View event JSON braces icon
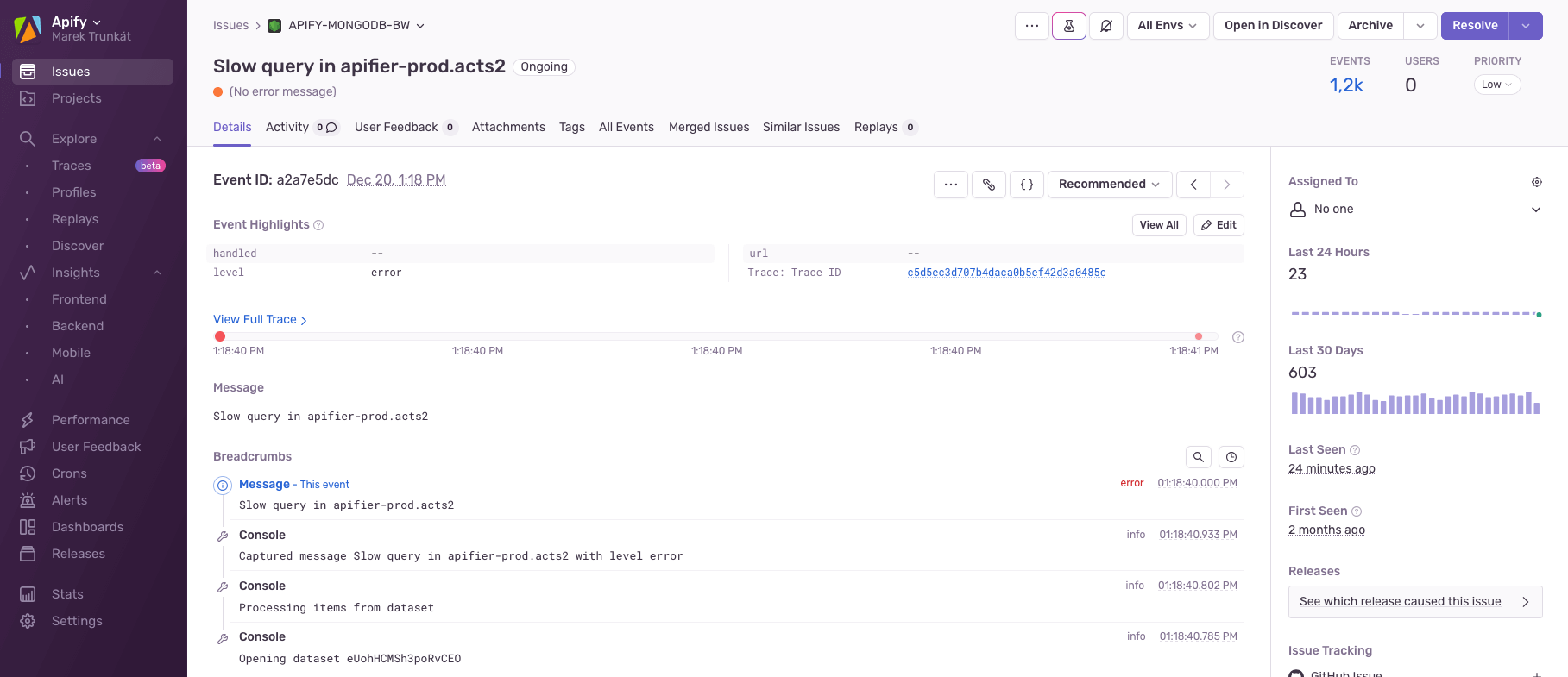1568x677 pixels. point(1027,185)
